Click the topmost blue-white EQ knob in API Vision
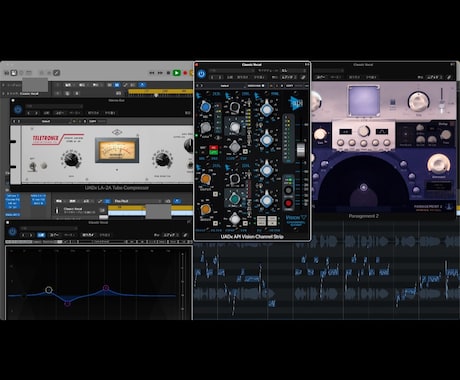Image resolution: width=460 pixels, height=380 pixels. (x=267, y=109)
